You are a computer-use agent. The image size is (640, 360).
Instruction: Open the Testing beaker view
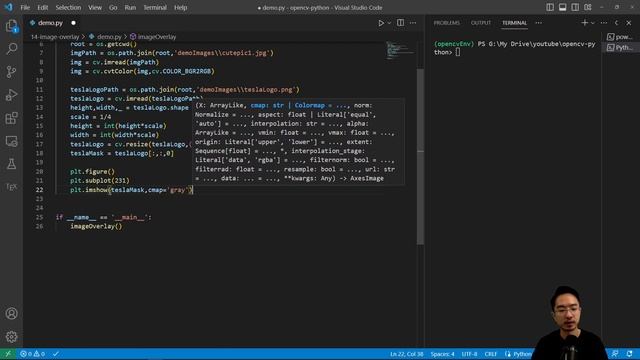pos(11,164)
